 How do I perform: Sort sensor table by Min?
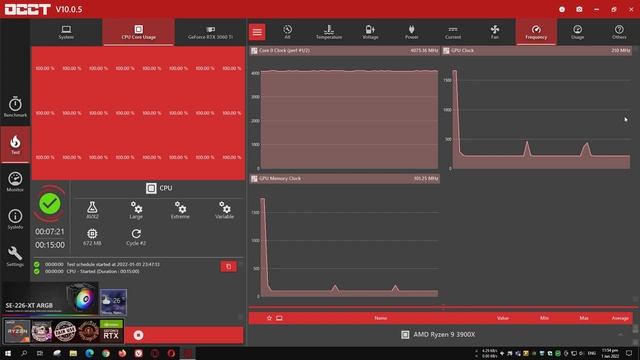point(544,318)
